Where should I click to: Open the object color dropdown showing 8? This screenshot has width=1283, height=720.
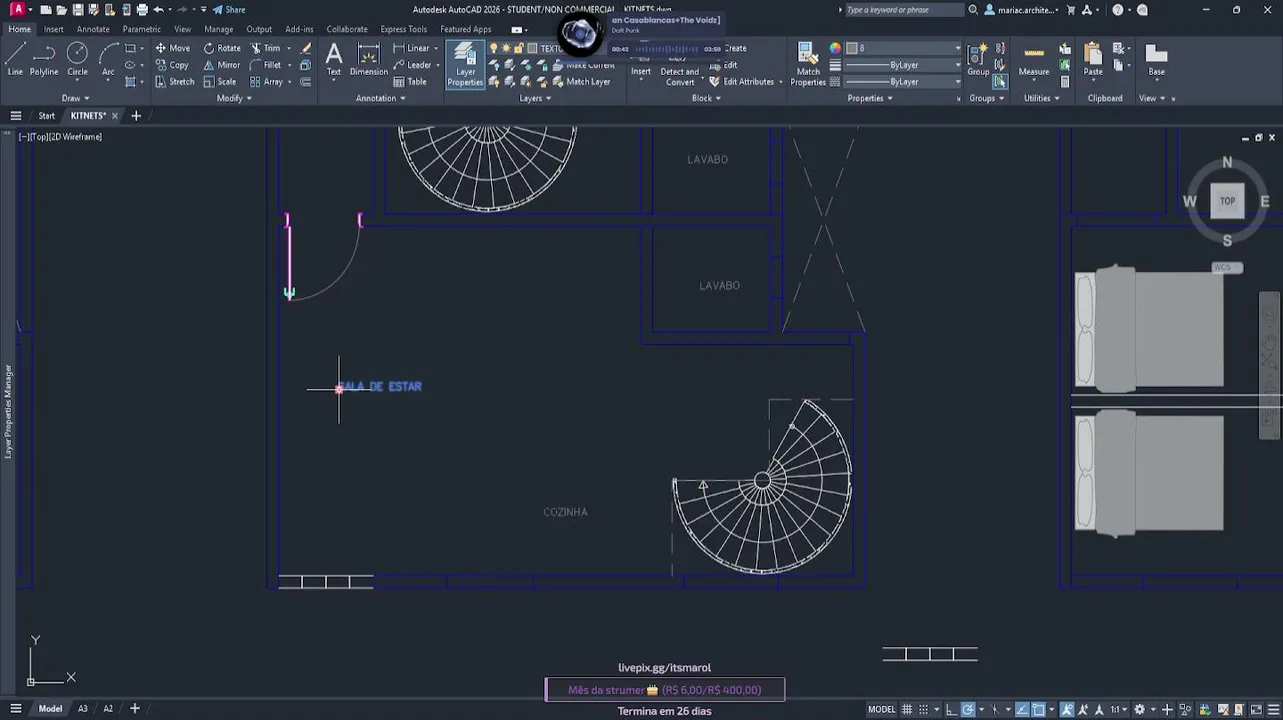coord(904,48)
